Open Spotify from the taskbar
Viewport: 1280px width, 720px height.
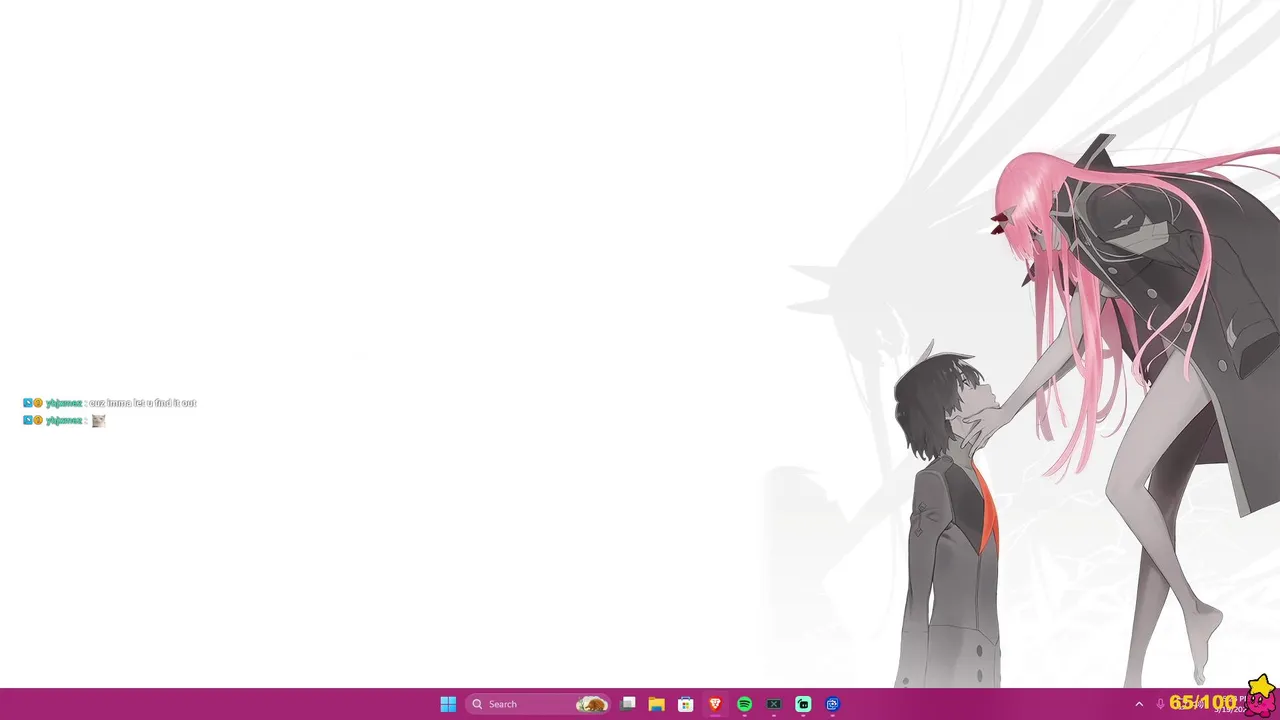tap(744, 704)
